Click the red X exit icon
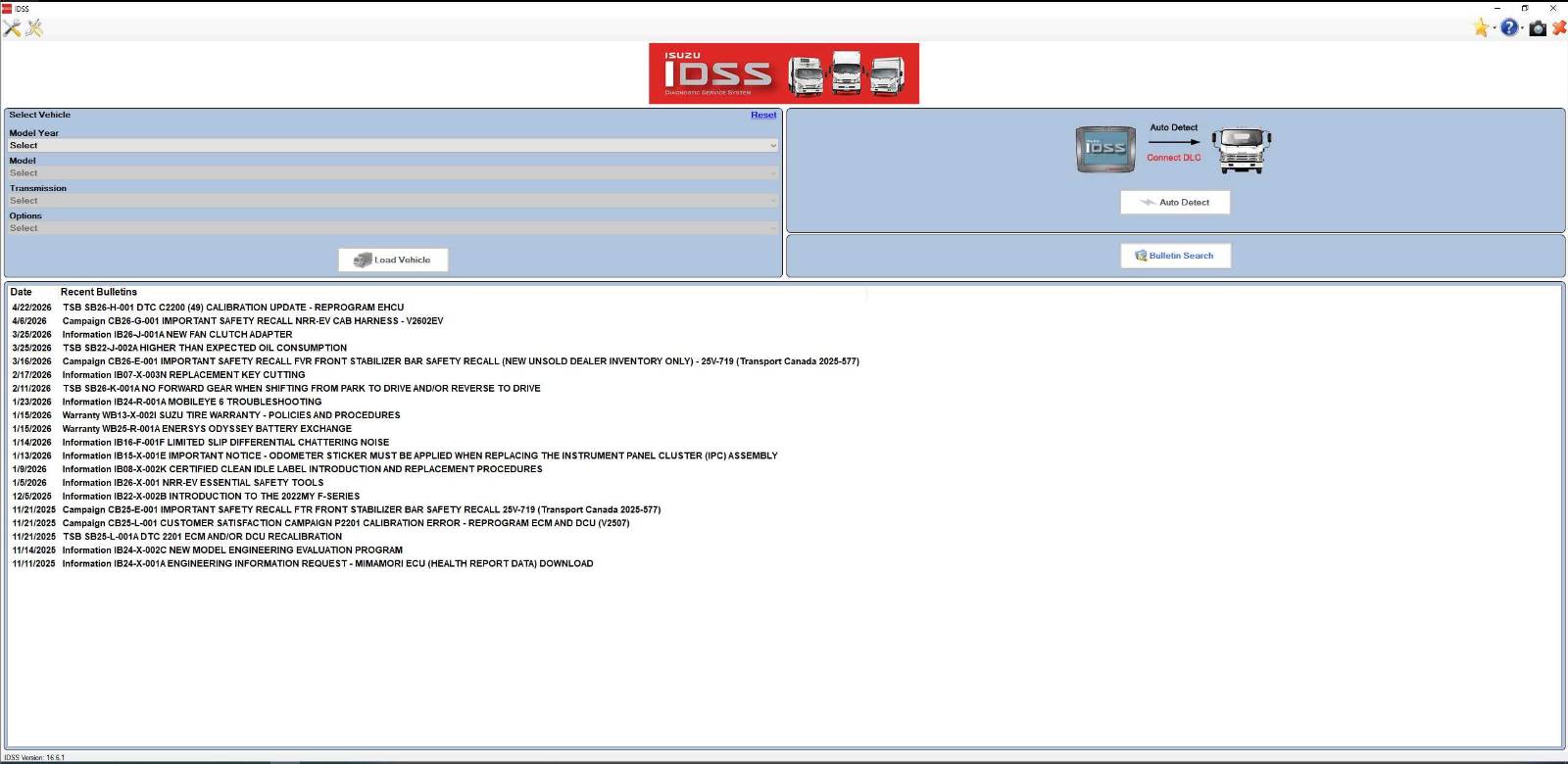The image size is (1568, 764). 1559,28
